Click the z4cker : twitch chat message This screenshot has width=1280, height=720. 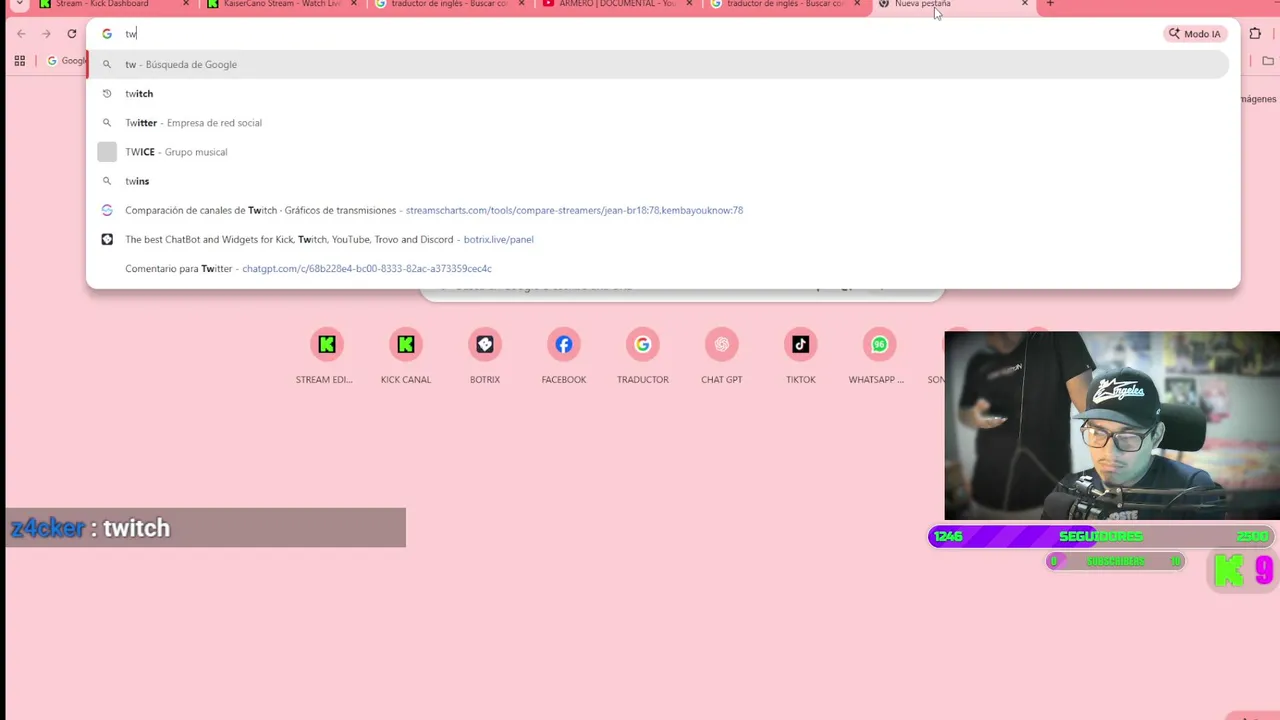[206, 528]
